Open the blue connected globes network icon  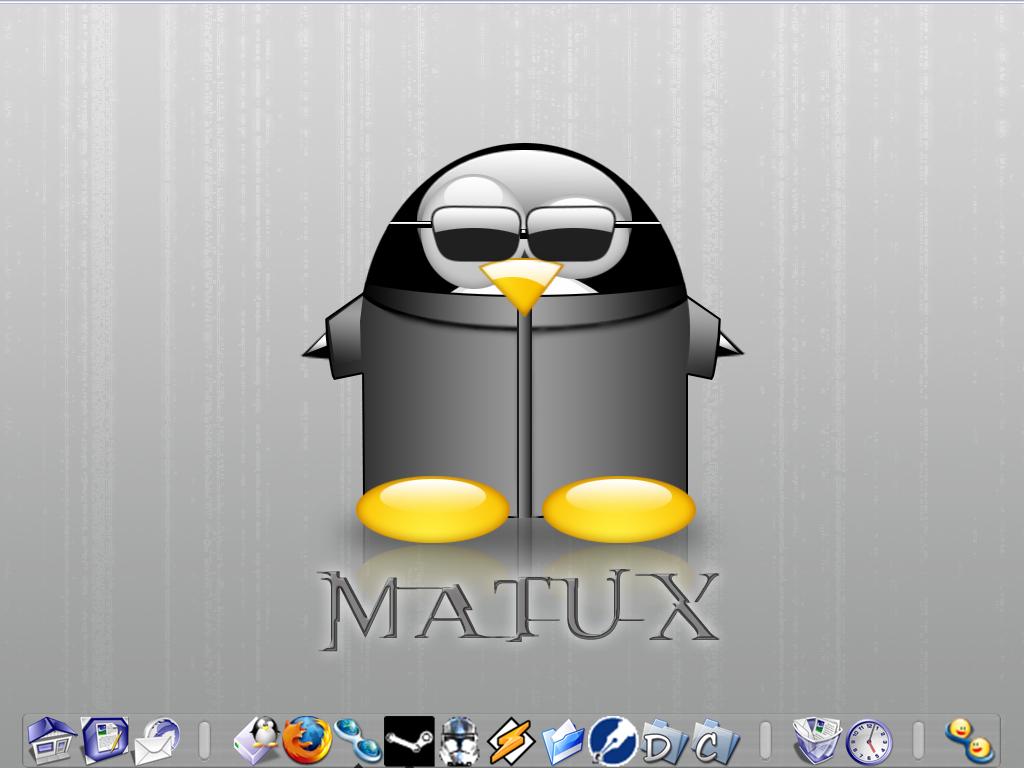point(357,741)
